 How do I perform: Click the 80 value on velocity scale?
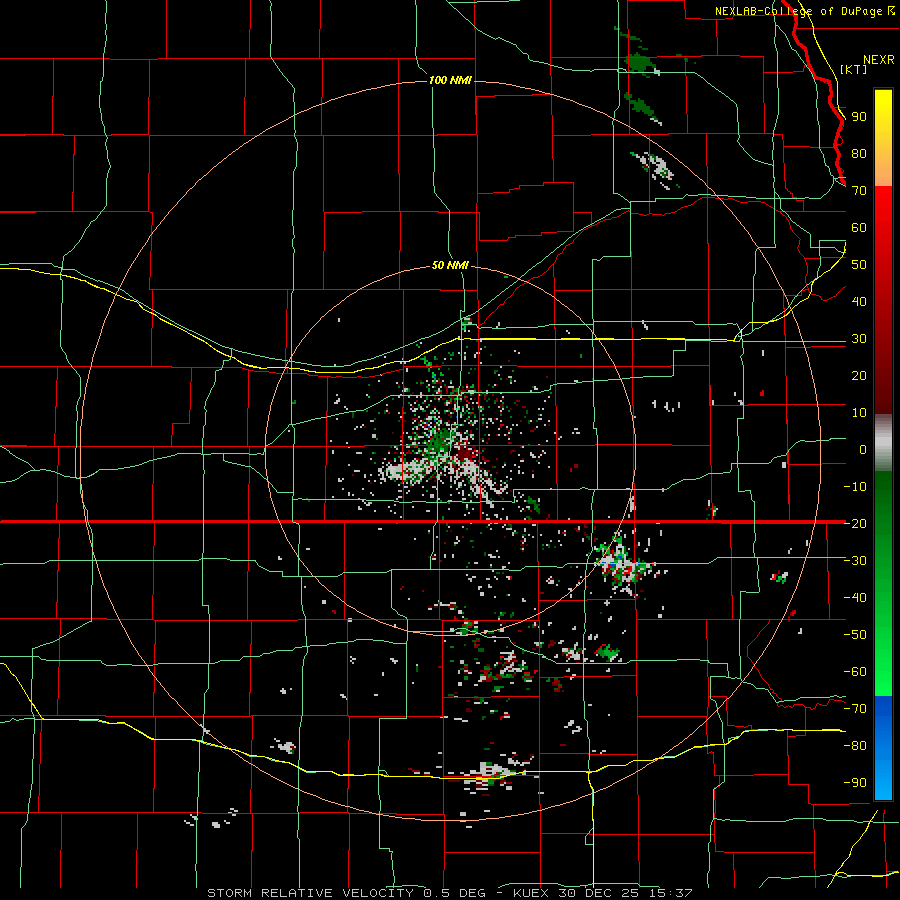point(859,153)
